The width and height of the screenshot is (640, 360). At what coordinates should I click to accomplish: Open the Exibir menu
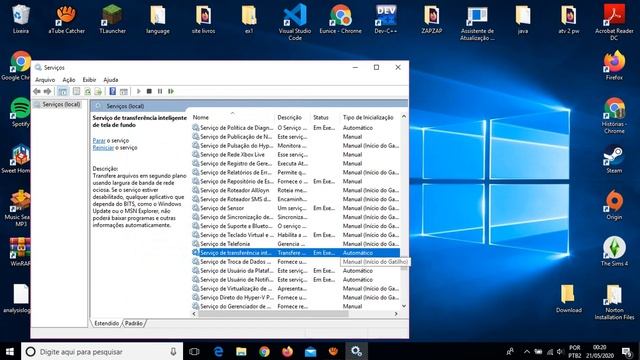pyautogui.click(x=89, y=80)
